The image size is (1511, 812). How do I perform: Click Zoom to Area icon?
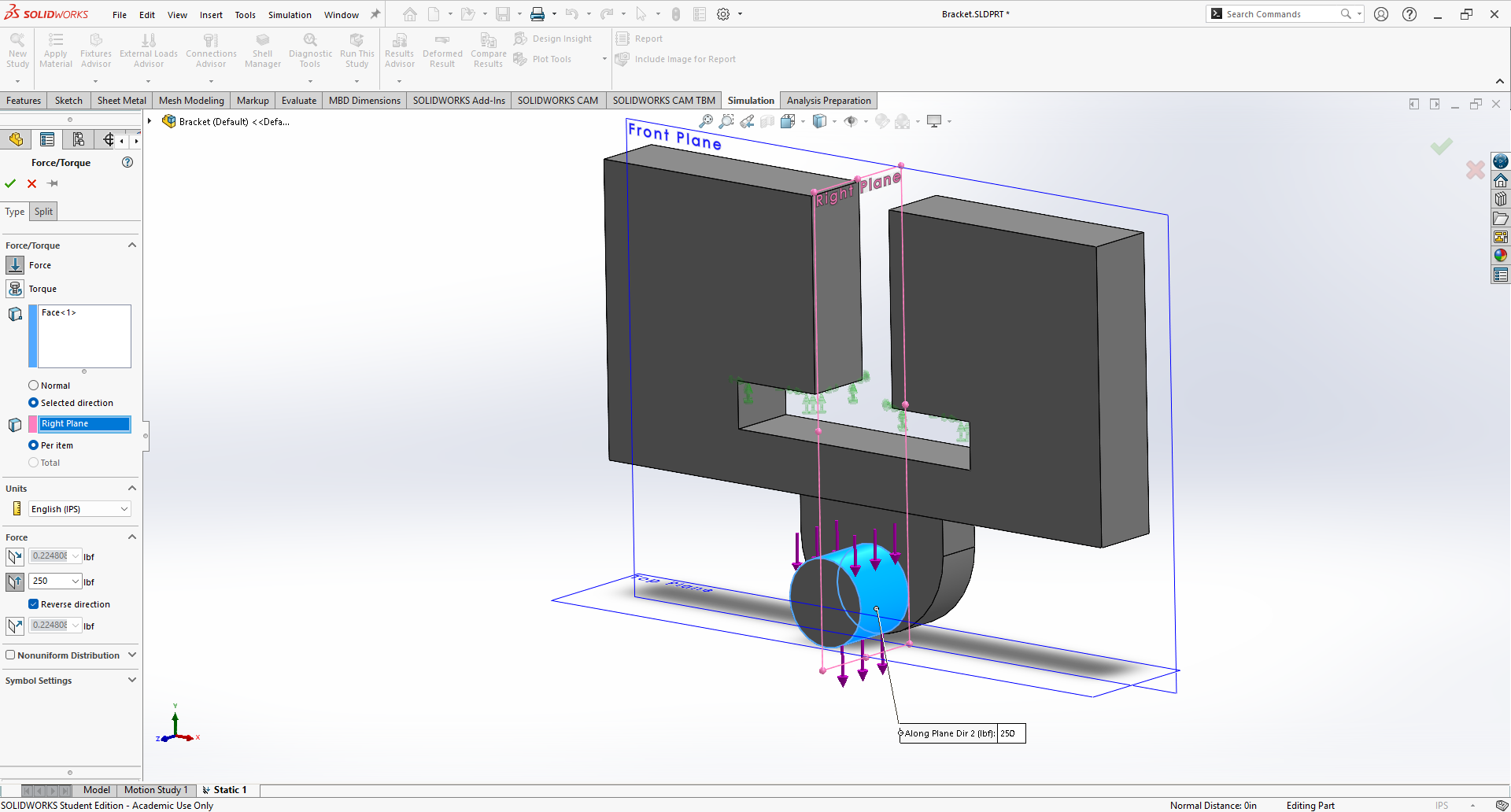(x=726, y=121)
